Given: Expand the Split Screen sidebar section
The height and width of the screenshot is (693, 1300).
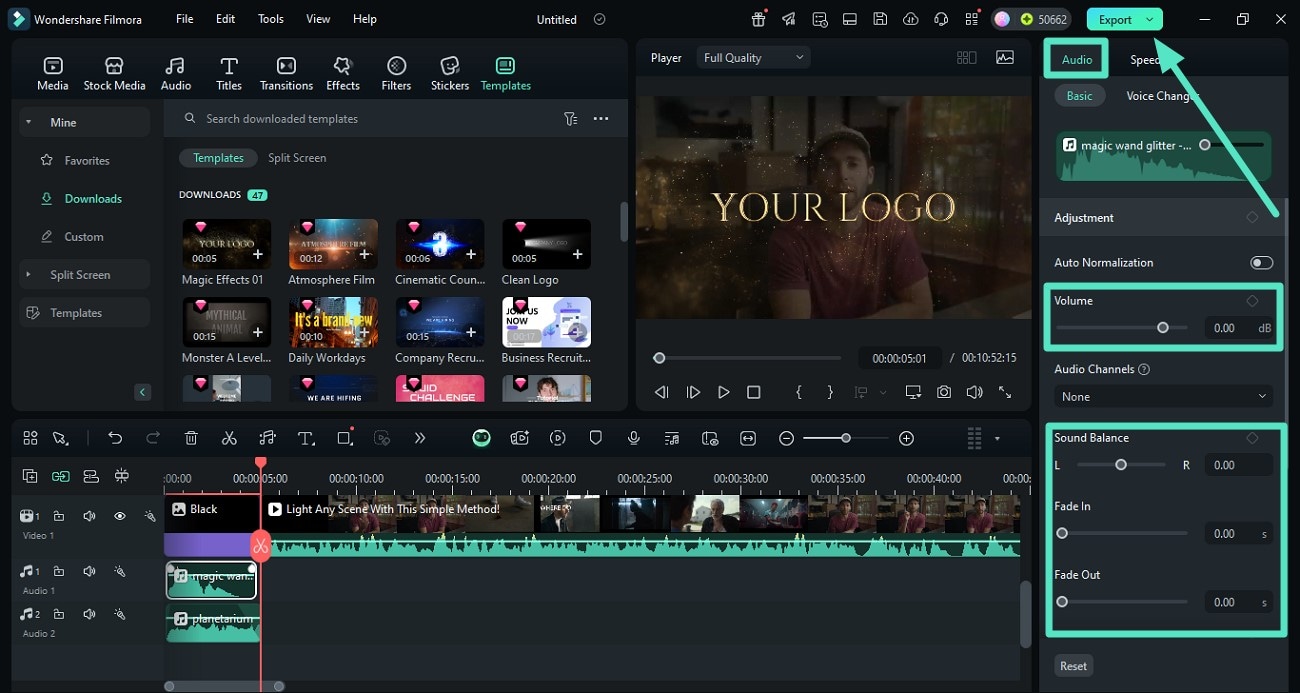Looking at the screenshot, I should click(80, 275).
